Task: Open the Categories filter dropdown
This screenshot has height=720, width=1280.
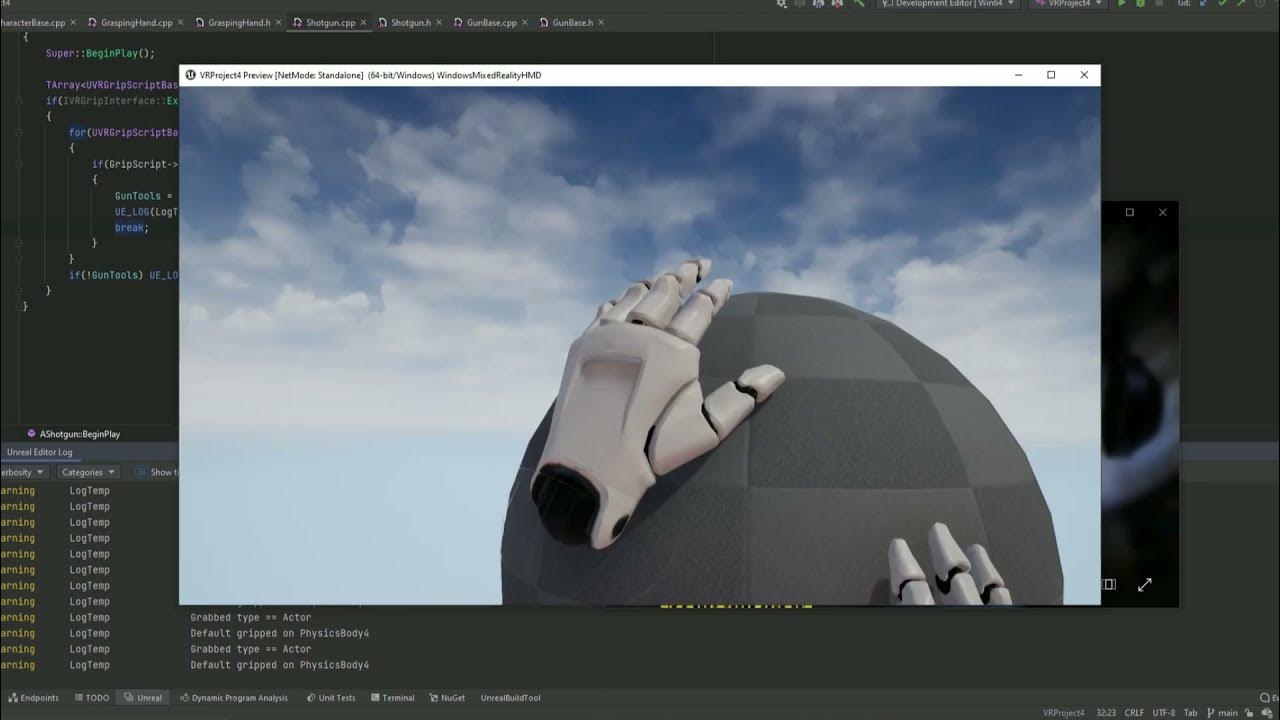Action: point(88,472)
